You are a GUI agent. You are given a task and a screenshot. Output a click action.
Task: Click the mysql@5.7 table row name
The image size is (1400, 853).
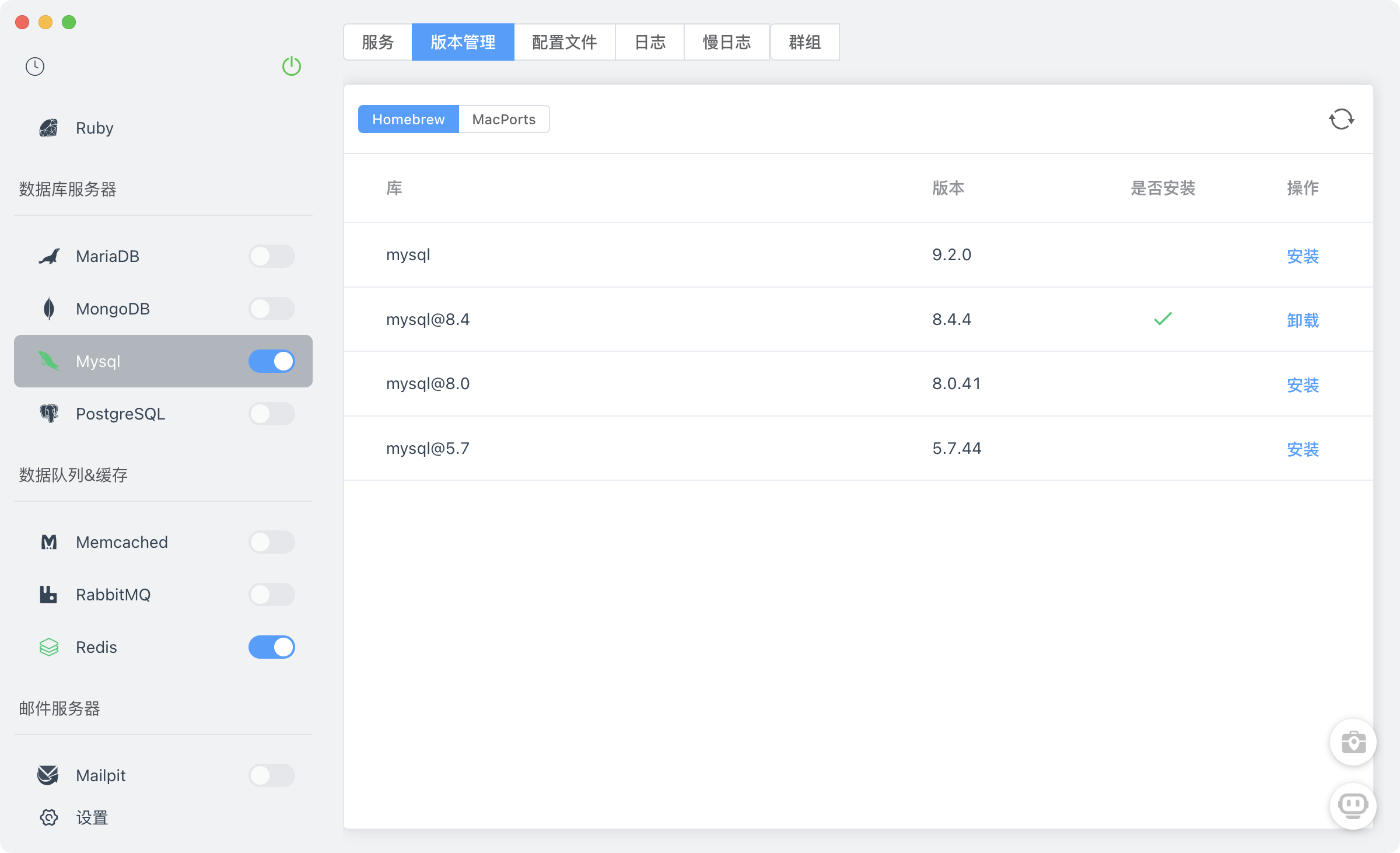pyautogui.click(x=428, y=448)
